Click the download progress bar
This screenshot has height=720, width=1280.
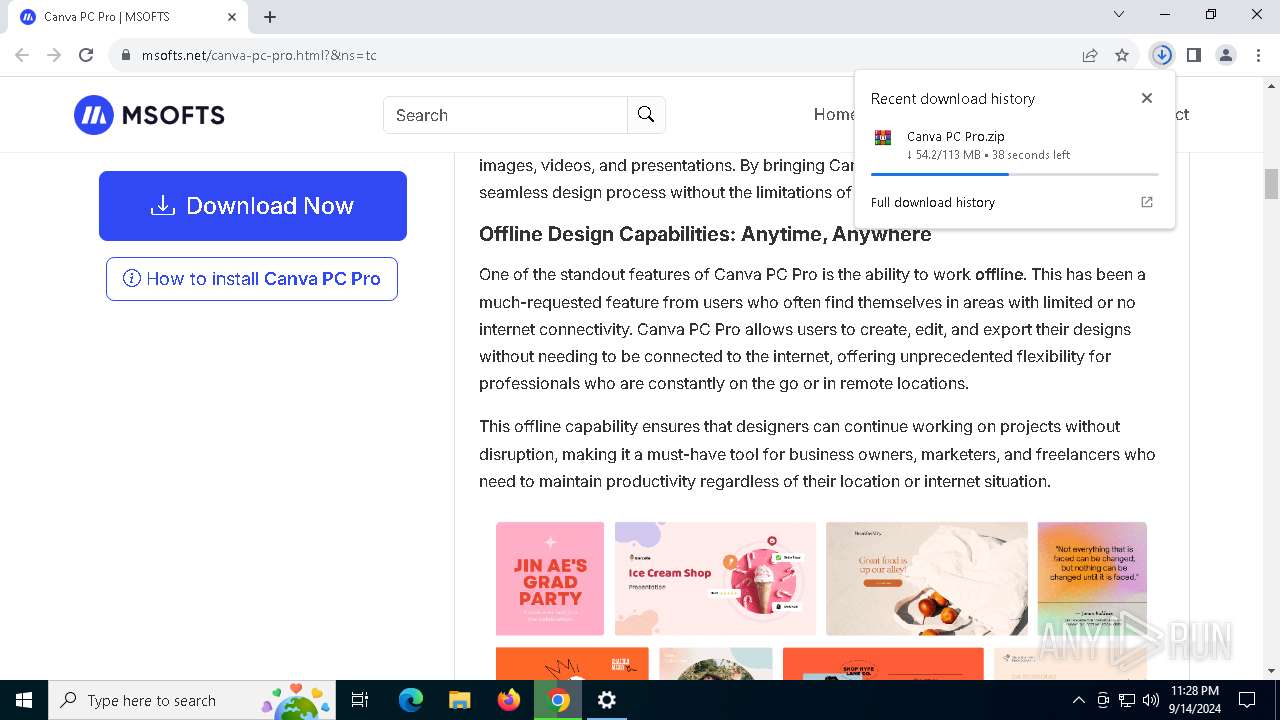tap(1014, 174)
